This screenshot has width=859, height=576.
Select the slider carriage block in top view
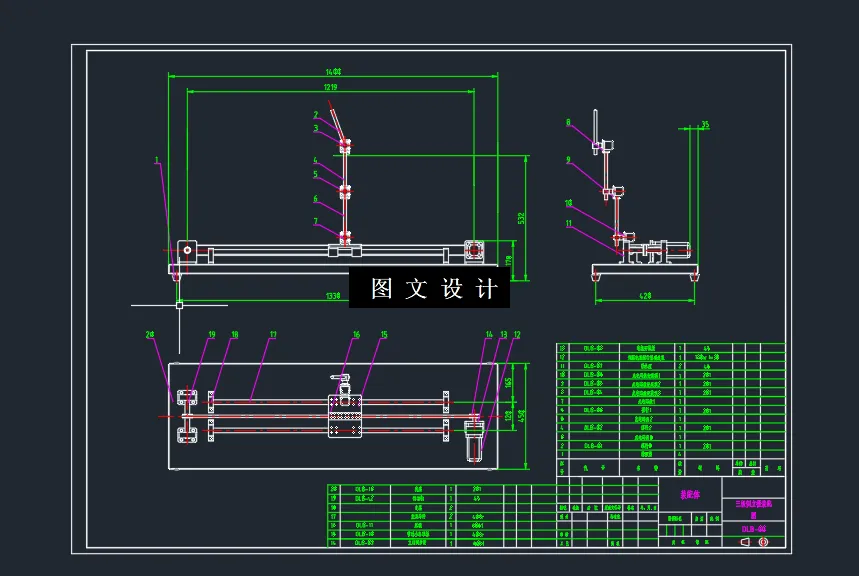(345, 416)
